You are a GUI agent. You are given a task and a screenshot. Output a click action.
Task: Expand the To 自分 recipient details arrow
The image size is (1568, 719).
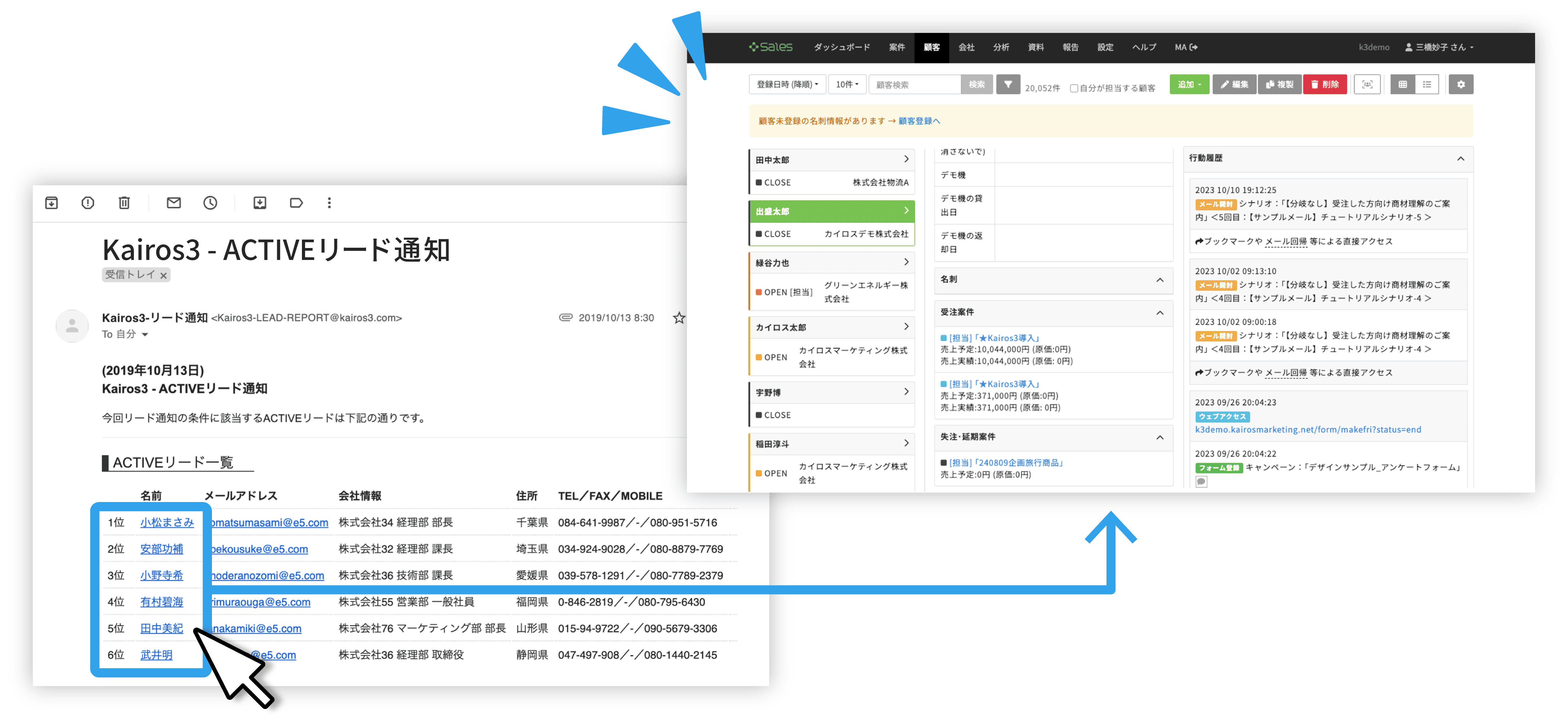[x=145, y=334]
